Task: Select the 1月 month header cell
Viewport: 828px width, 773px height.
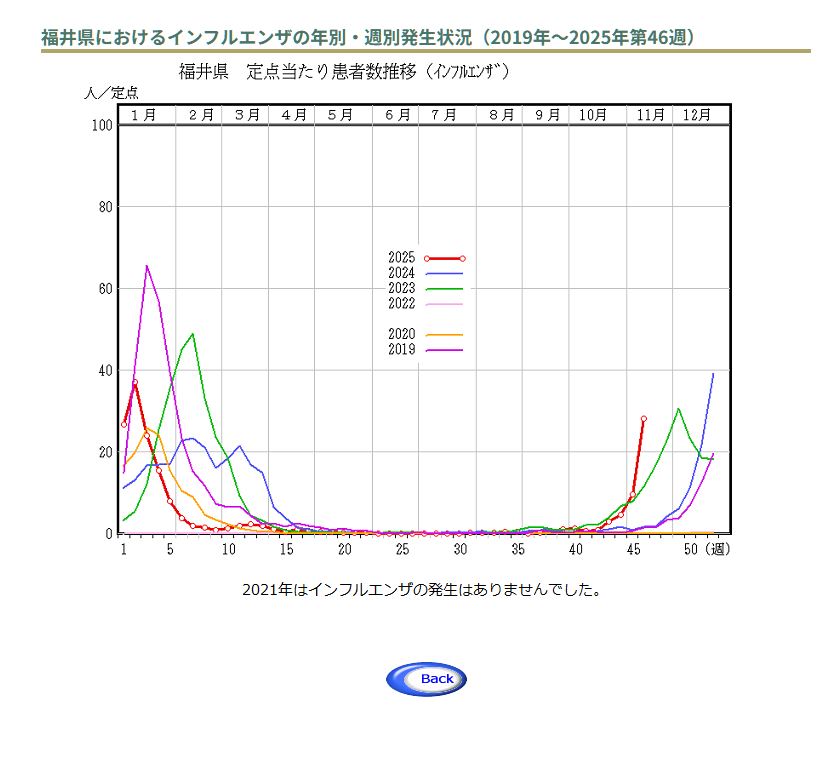Action: pos(144,115)
